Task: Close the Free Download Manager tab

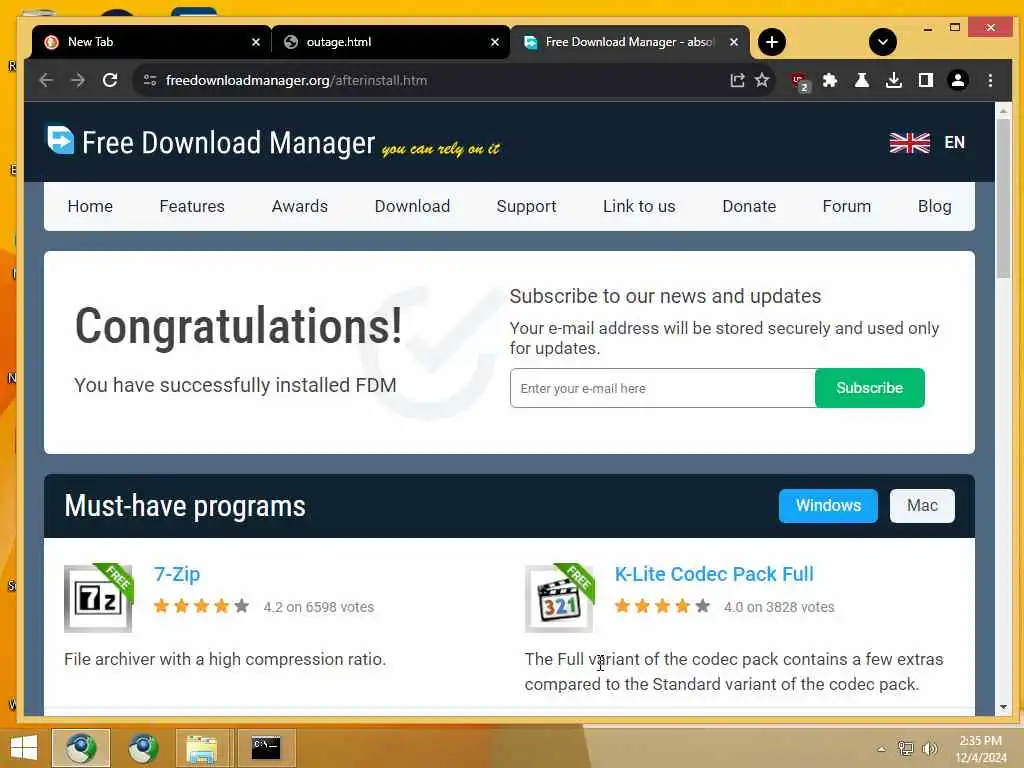Action: [x=734, y=42]
